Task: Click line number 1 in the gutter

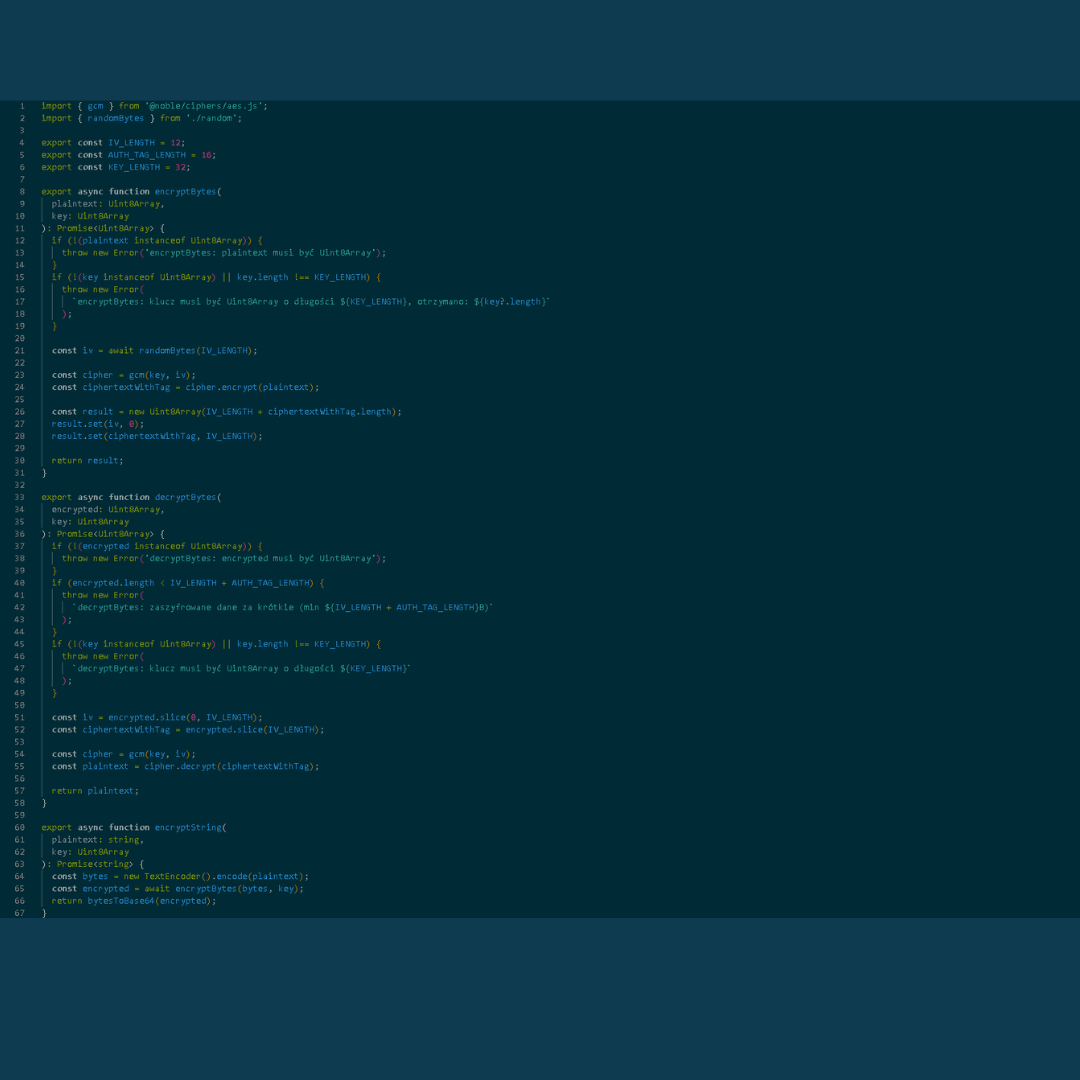Action: click(x=22, y=106)
